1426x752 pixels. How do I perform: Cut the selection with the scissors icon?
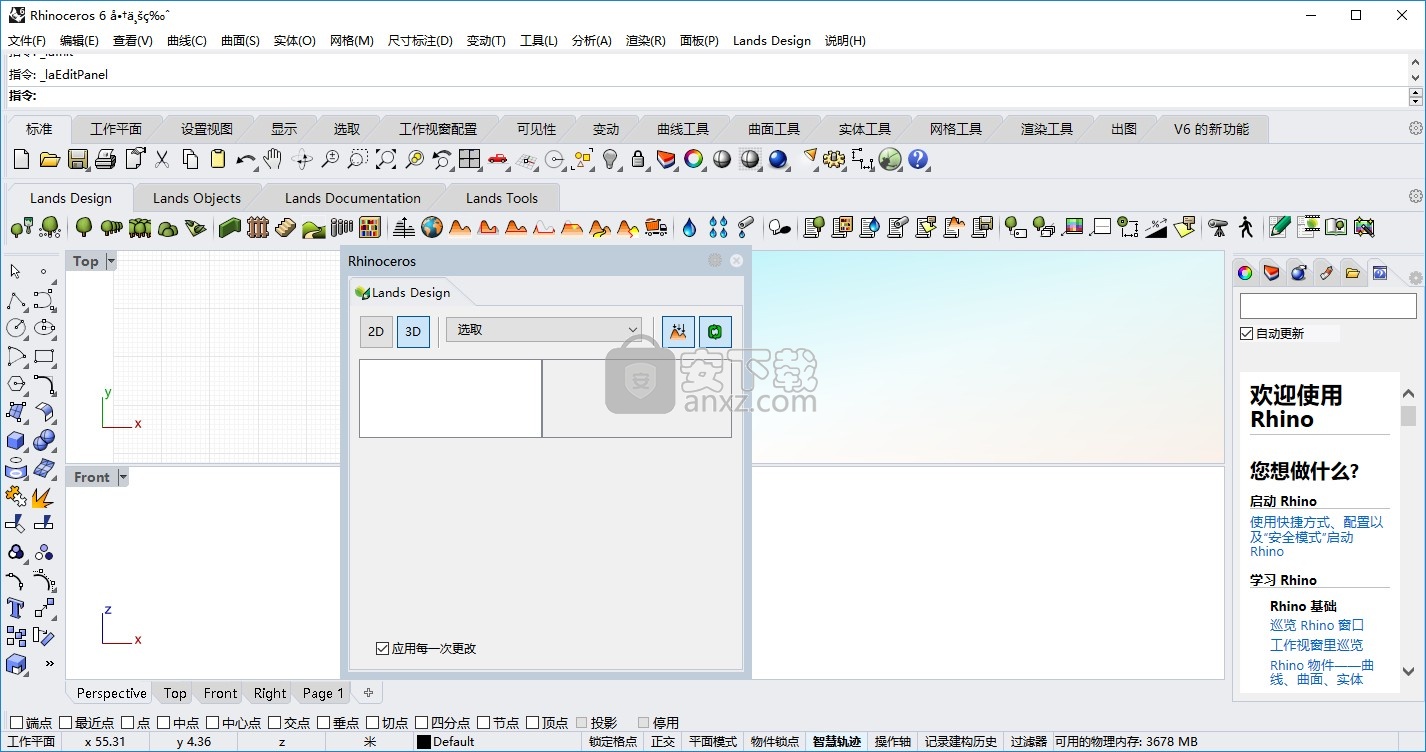162,159
